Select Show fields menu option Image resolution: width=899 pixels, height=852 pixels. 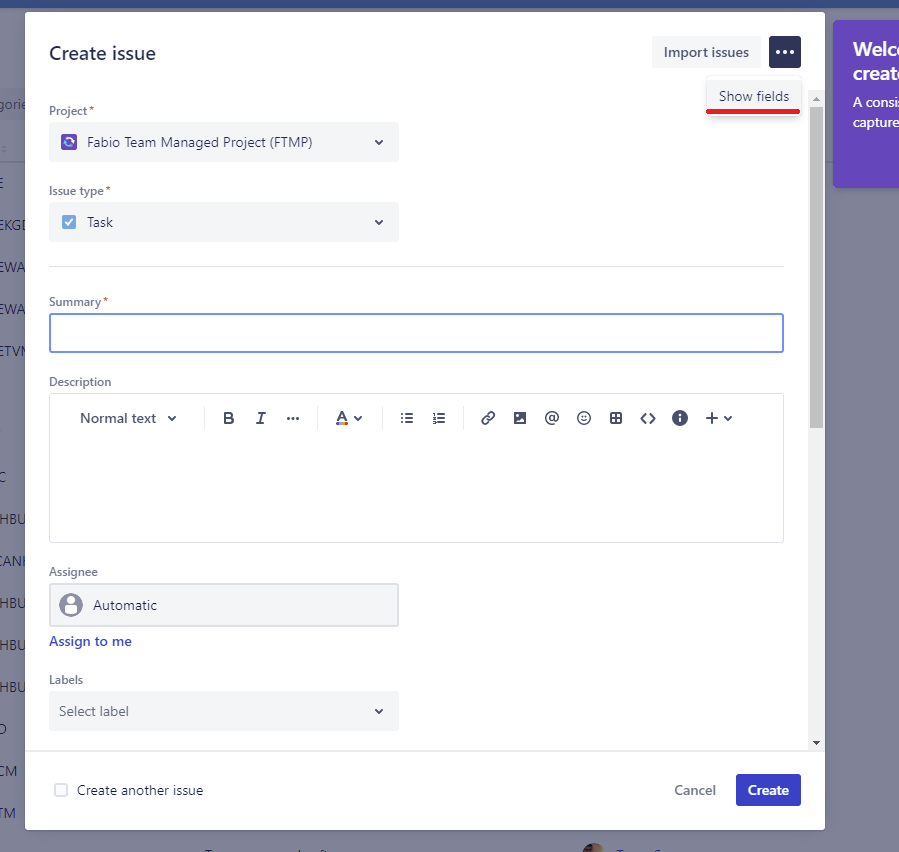753,96
